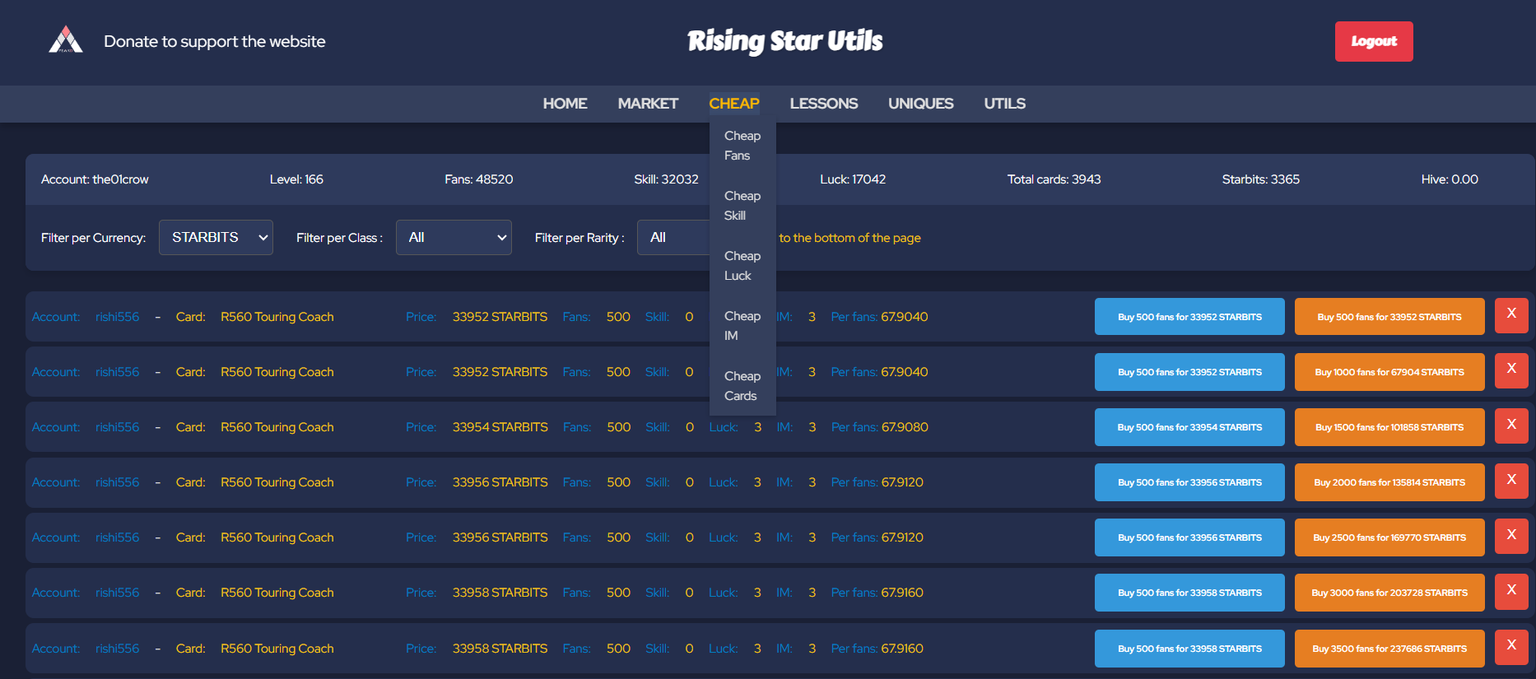Select Cheap IM in the dropdown menu
The width and height of the screenshot is (1536, 679).
pos(743,325)
